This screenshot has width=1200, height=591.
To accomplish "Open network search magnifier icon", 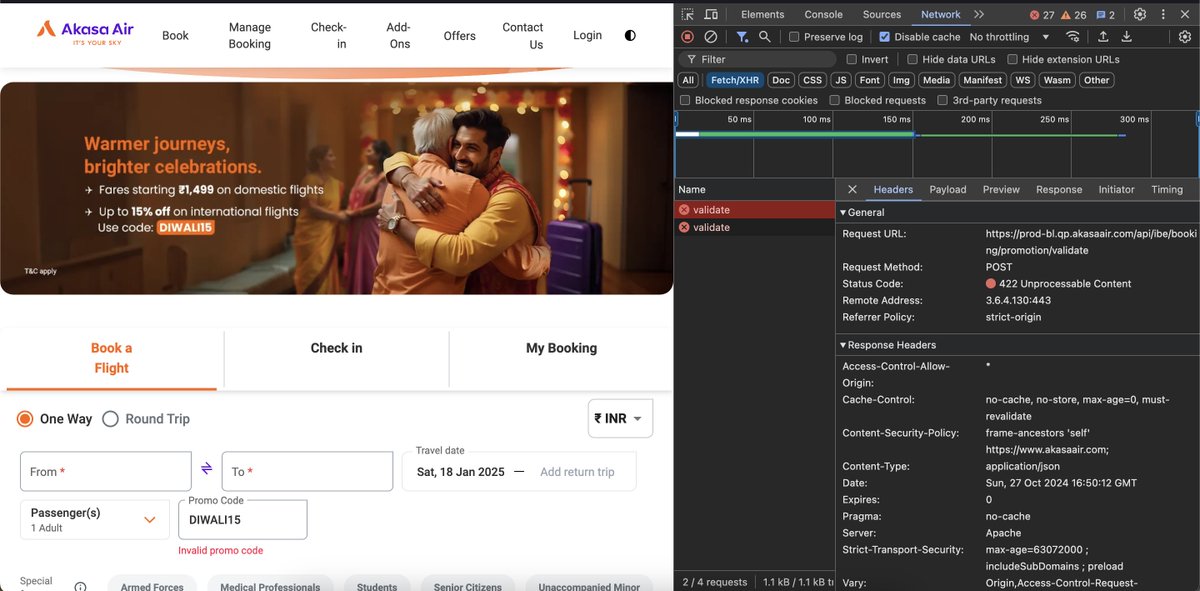I will tap(765, 37).
